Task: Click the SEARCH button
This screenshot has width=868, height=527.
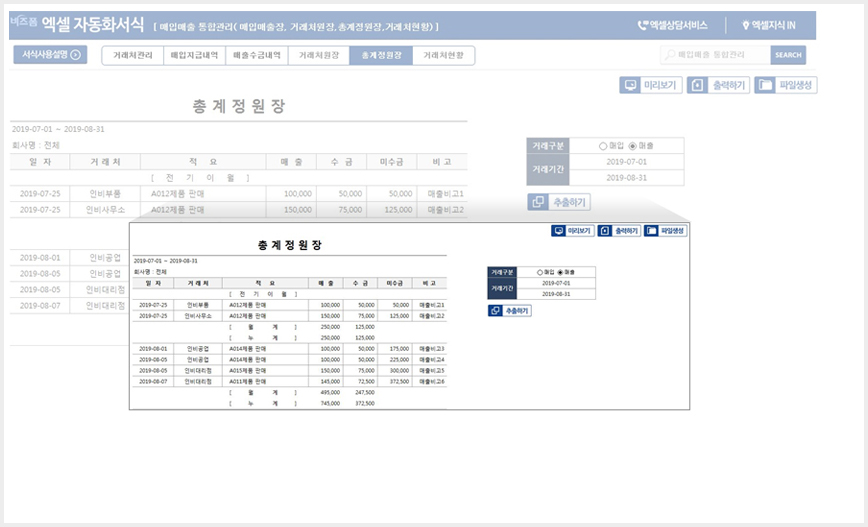Action: (x=788, y=55)
